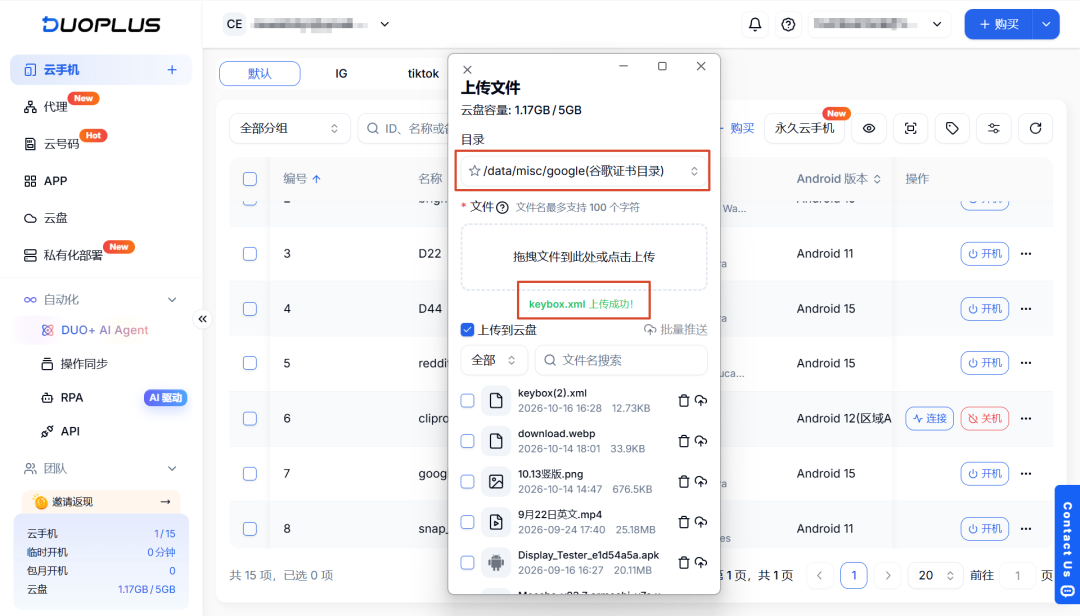
Task: Collapse the 自动化 section
Action: click(172, 300)
